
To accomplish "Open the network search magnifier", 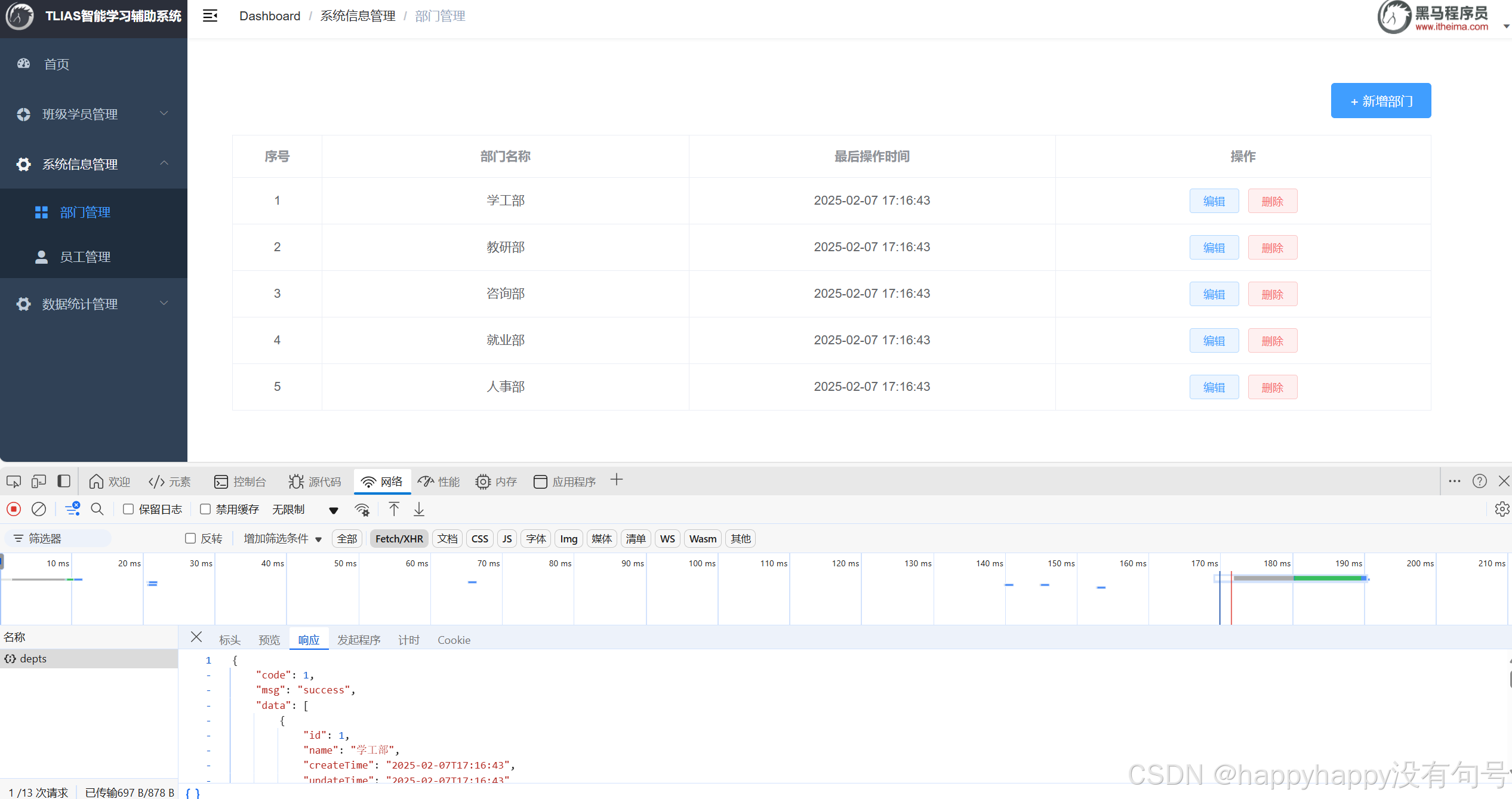I will click(x=97, y=509).
